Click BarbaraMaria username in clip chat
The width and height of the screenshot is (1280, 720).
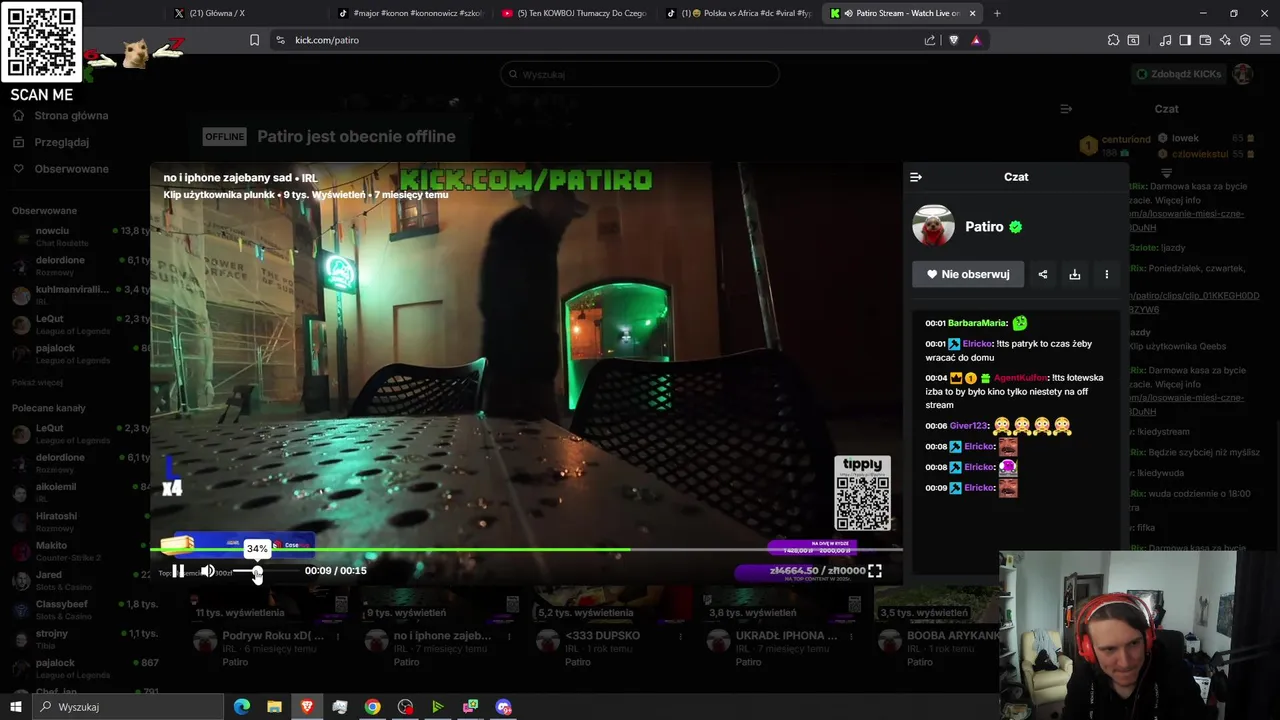pyautogui.click(x=977, y=323)
